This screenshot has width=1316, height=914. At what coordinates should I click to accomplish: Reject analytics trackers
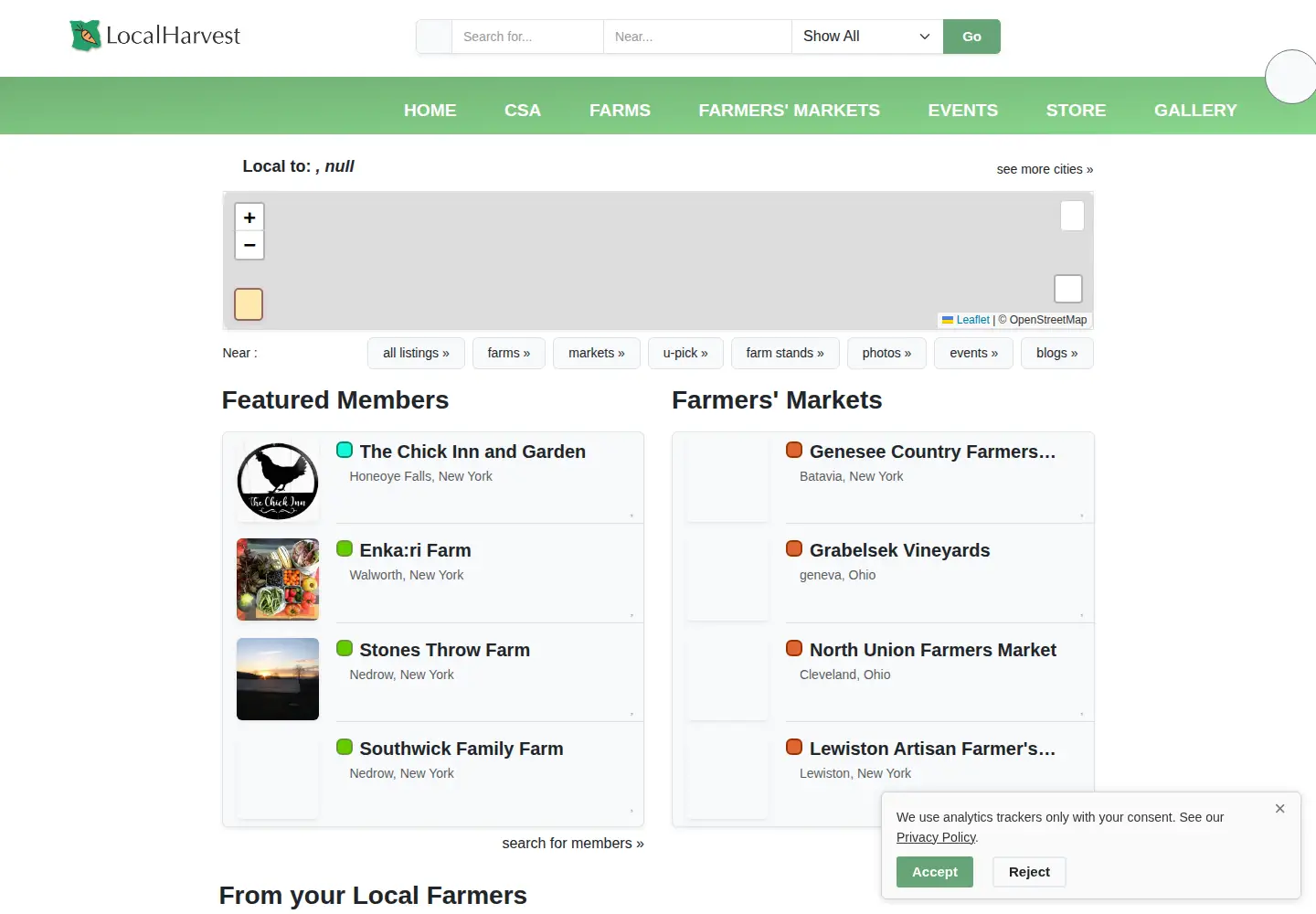[x=1029, y=872]
